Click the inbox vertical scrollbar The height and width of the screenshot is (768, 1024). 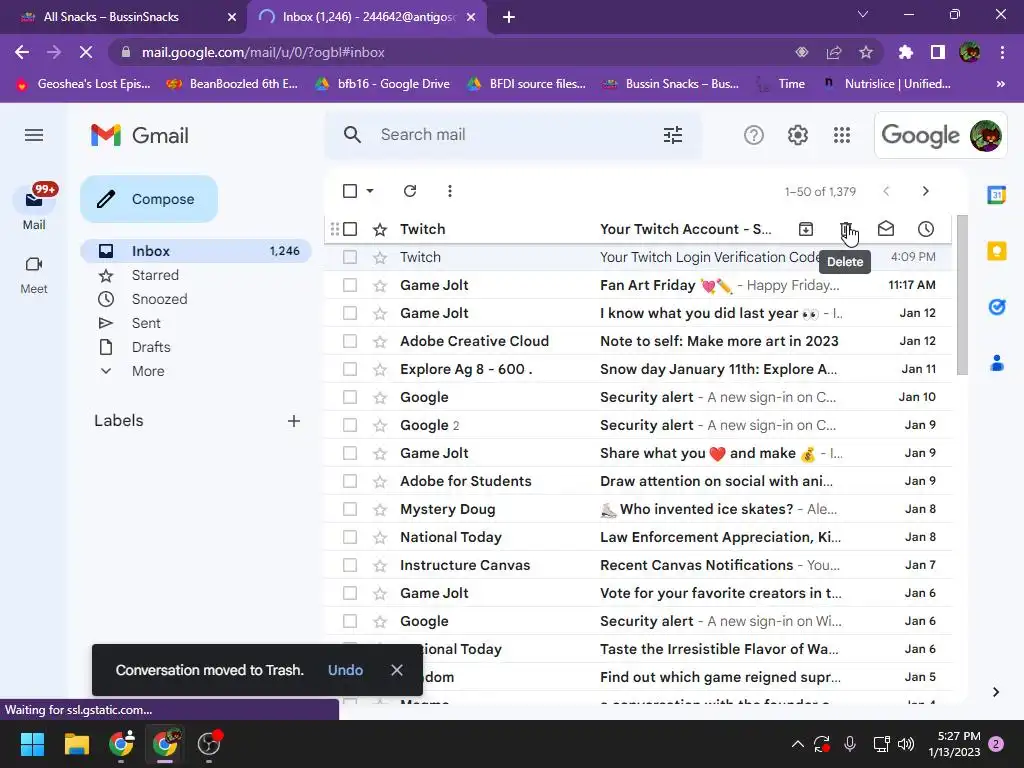pos(962,295)
